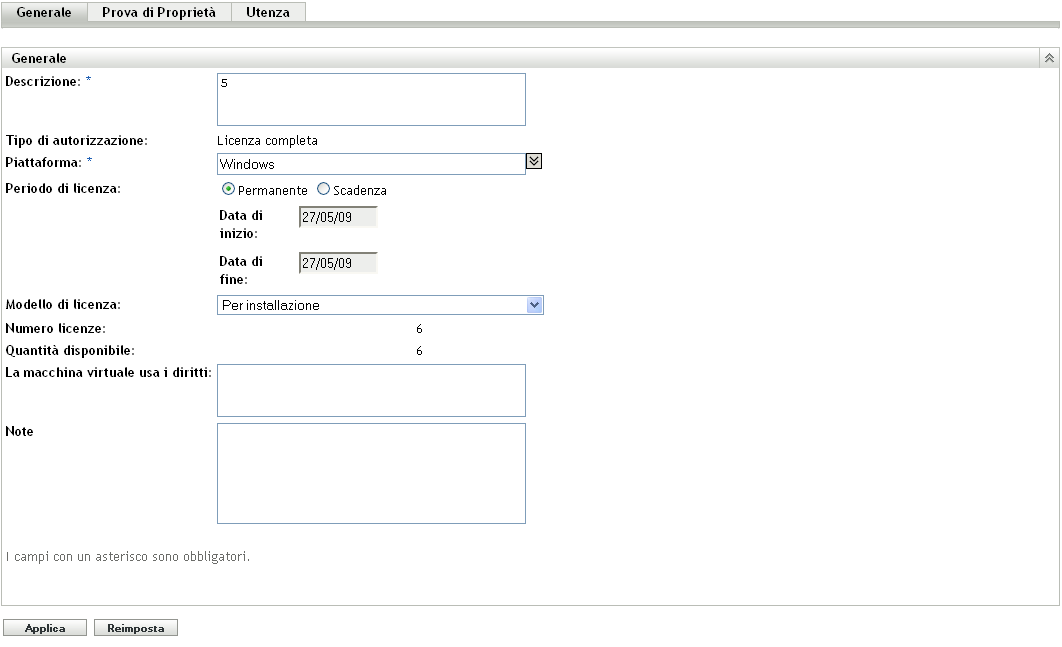Image resolution: width=1062 pixels, height=647 pixels.
Task: Click the Applica button
Action: coord(45,628)
